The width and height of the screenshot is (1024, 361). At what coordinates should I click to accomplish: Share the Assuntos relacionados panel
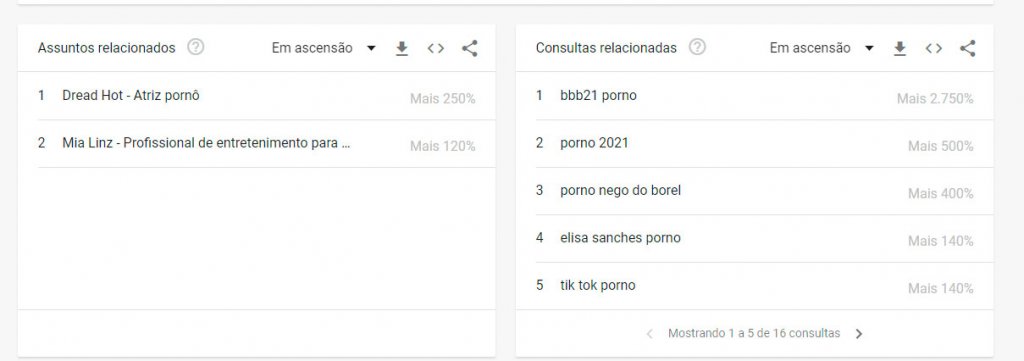pyautogui.click(x=470, y=48)
